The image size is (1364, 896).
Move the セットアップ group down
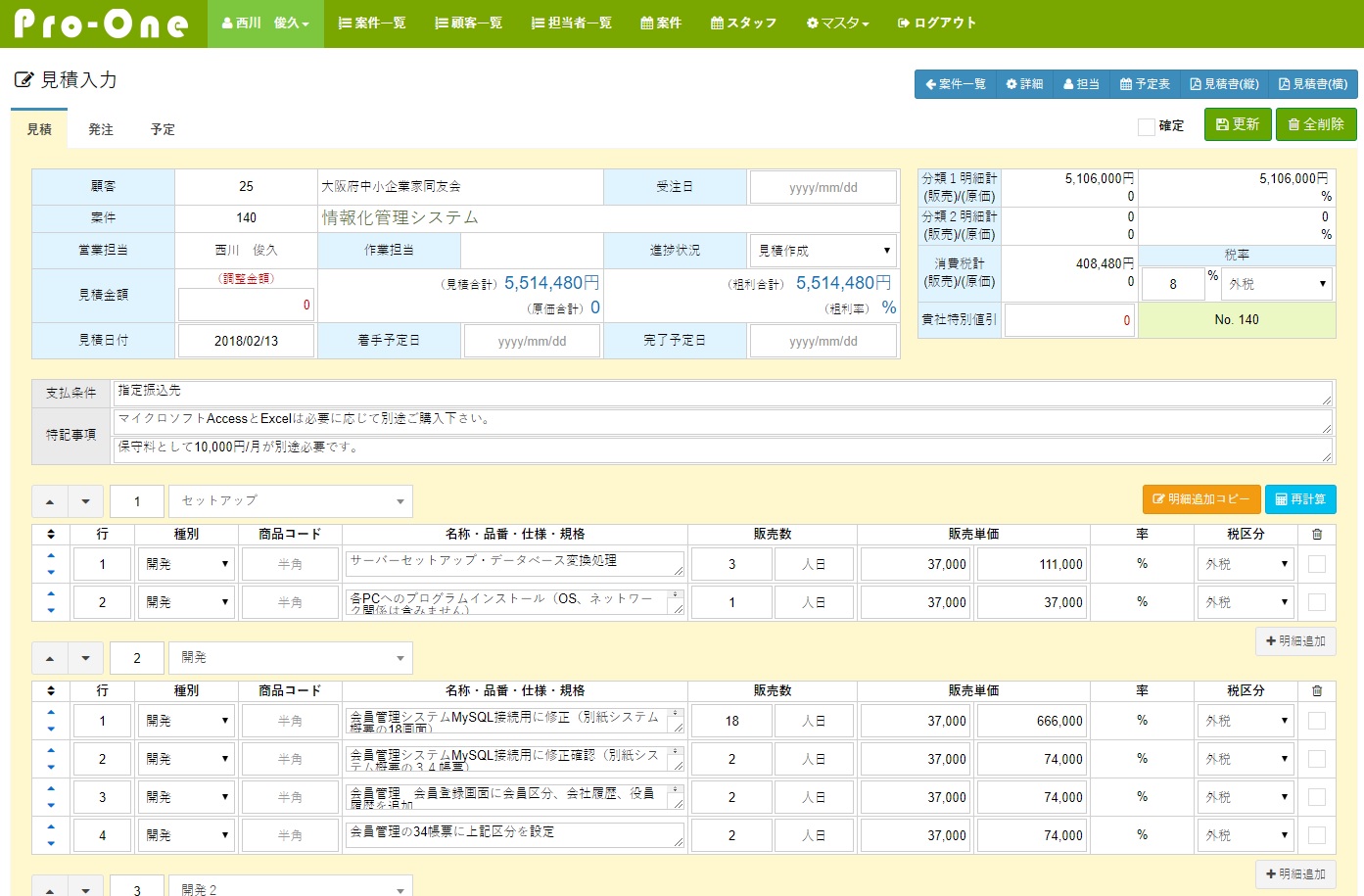point(85,501)
